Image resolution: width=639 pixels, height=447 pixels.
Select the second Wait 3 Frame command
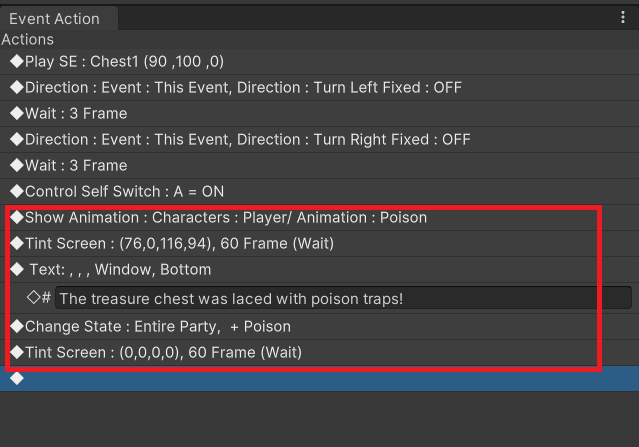coord(76,166)
